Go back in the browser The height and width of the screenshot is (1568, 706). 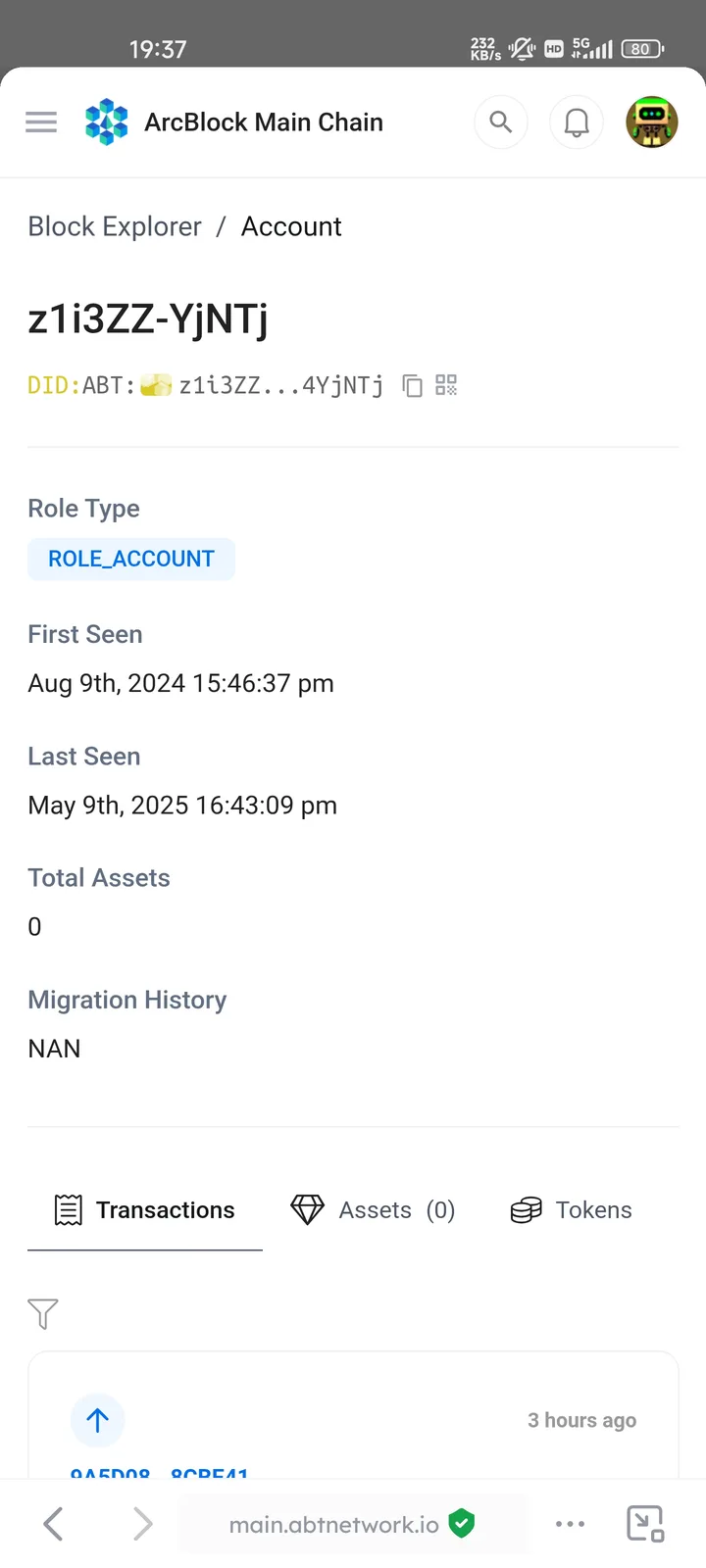click(x=54, y=1524)
